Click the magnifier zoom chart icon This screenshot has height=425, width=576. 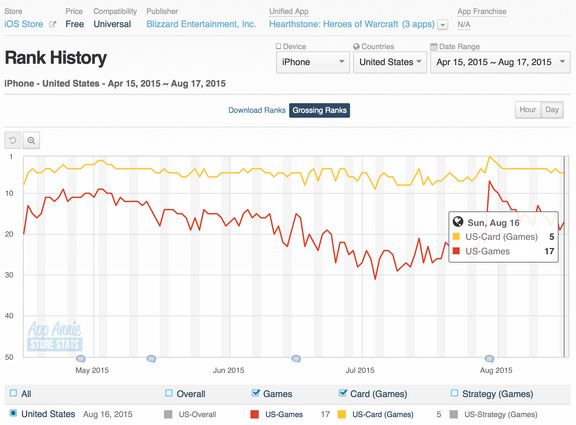click(x=31, y=140)
